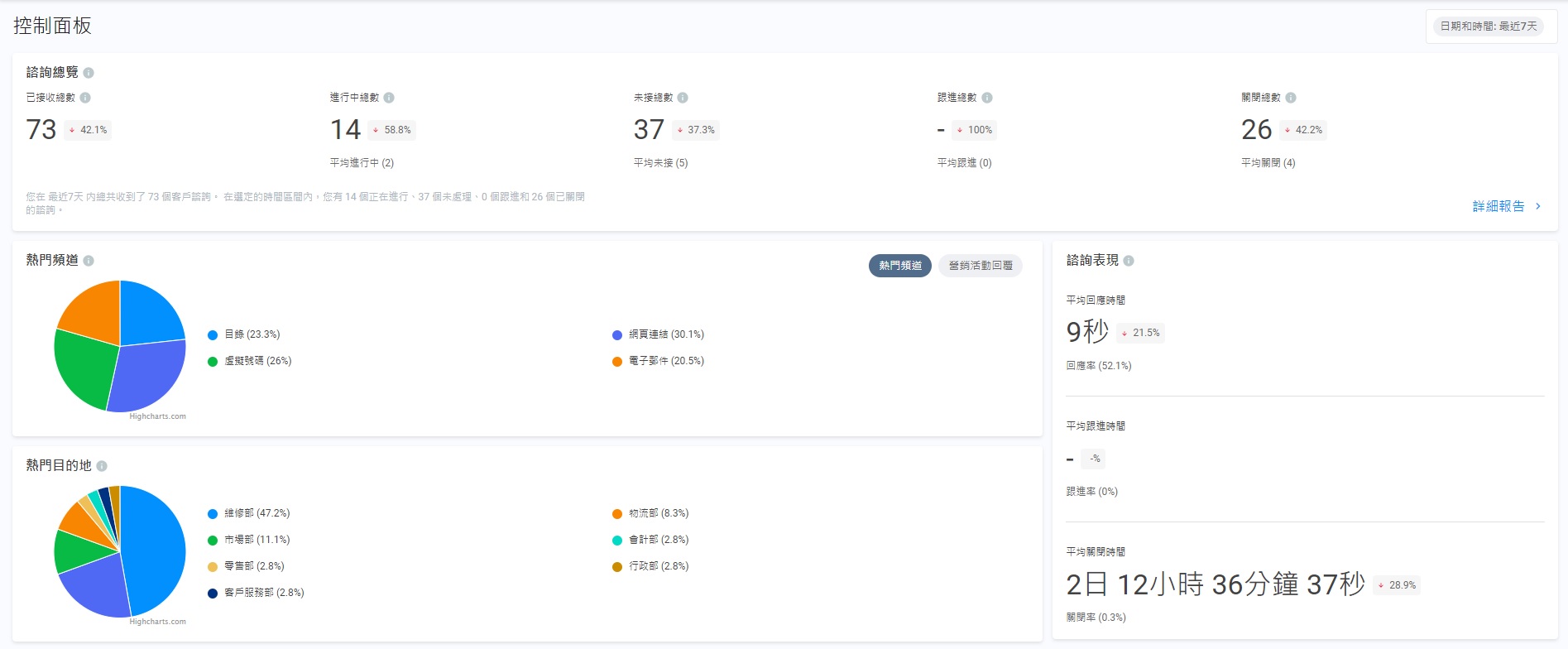Image resolution: width=1568 pixels, height=649 pixels.
Task: Click info icon next to 未接總數
Action: click(x=683, y=98)
